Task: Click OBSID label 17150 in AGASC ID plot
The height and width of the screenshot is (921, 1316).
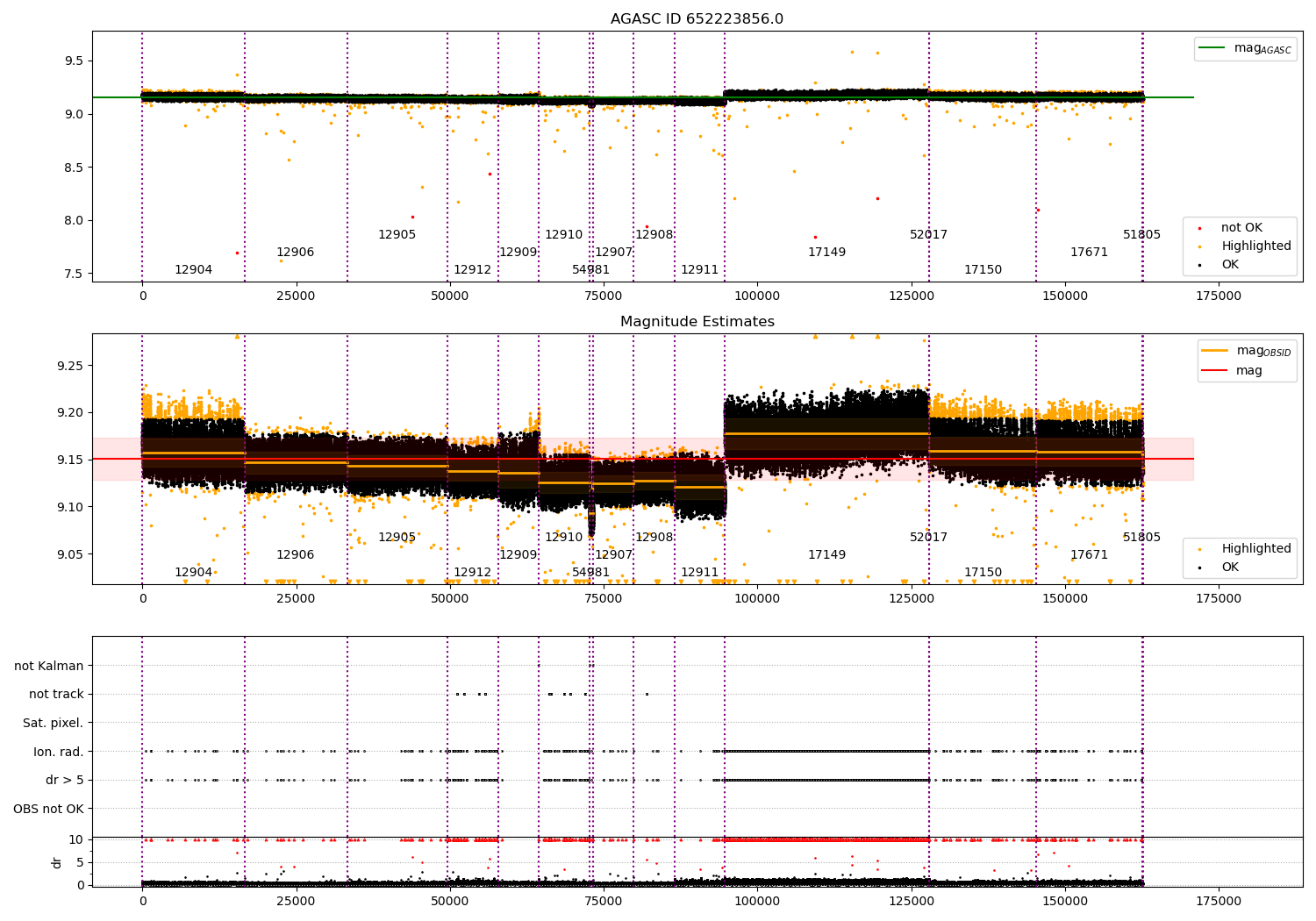Action: [x=983, y=270]
